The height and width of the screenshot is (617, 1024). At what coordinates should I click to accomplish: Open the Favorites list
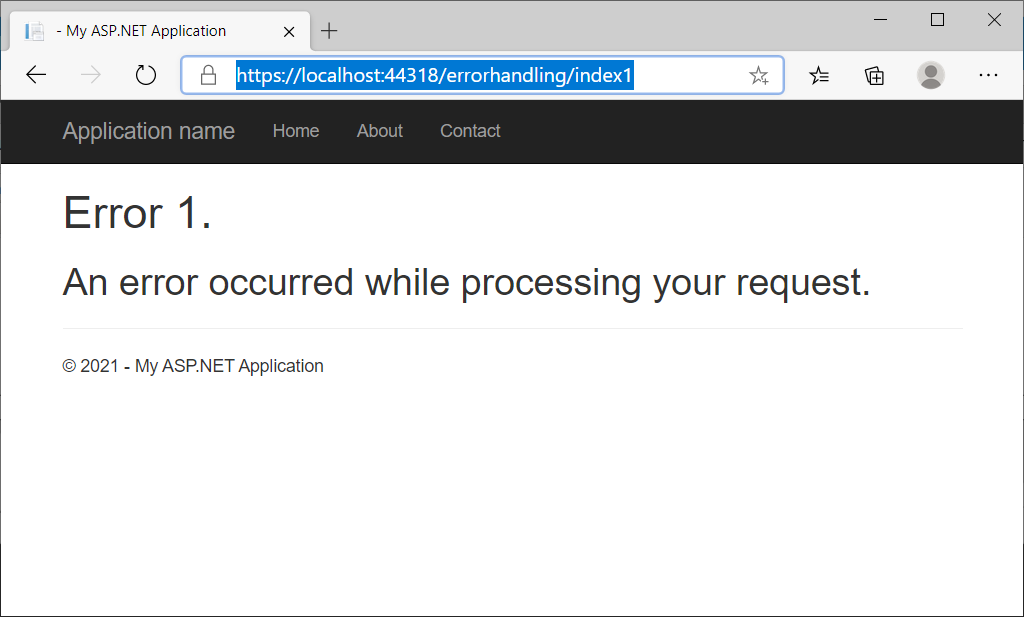[819, 75]
